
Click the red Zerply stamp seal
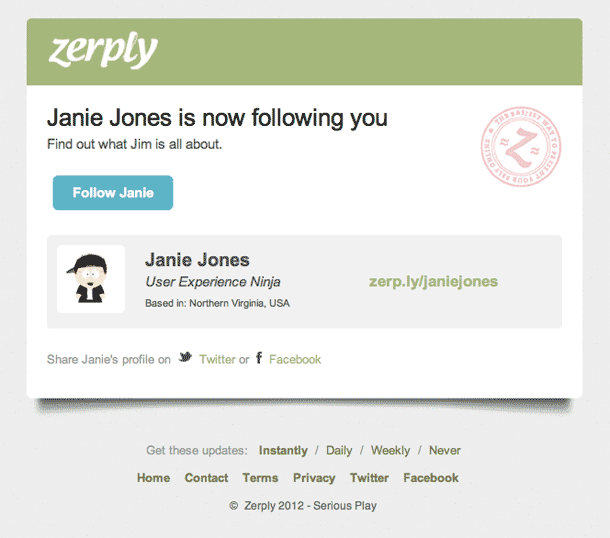pyautogui.click(x=521, y=146)
